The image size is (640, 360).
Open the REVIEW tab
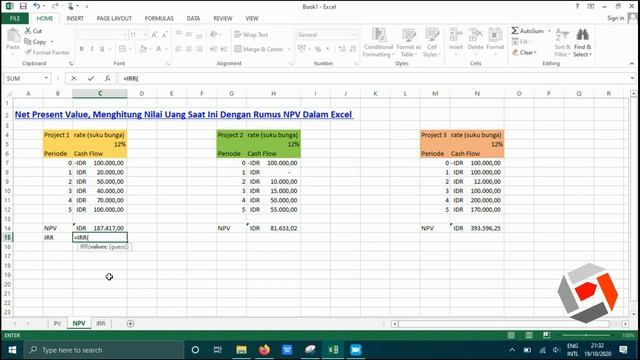[222, 18]
